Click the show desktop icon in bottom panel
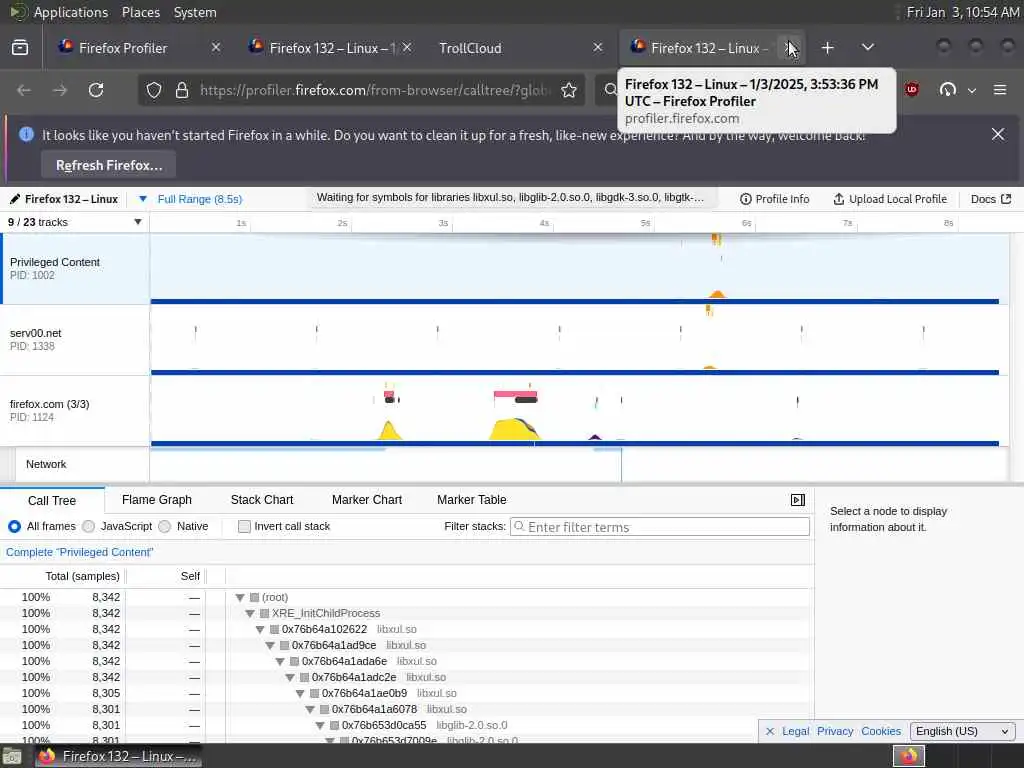Screen dimensions: 1024x768 [x=12, y=757]
